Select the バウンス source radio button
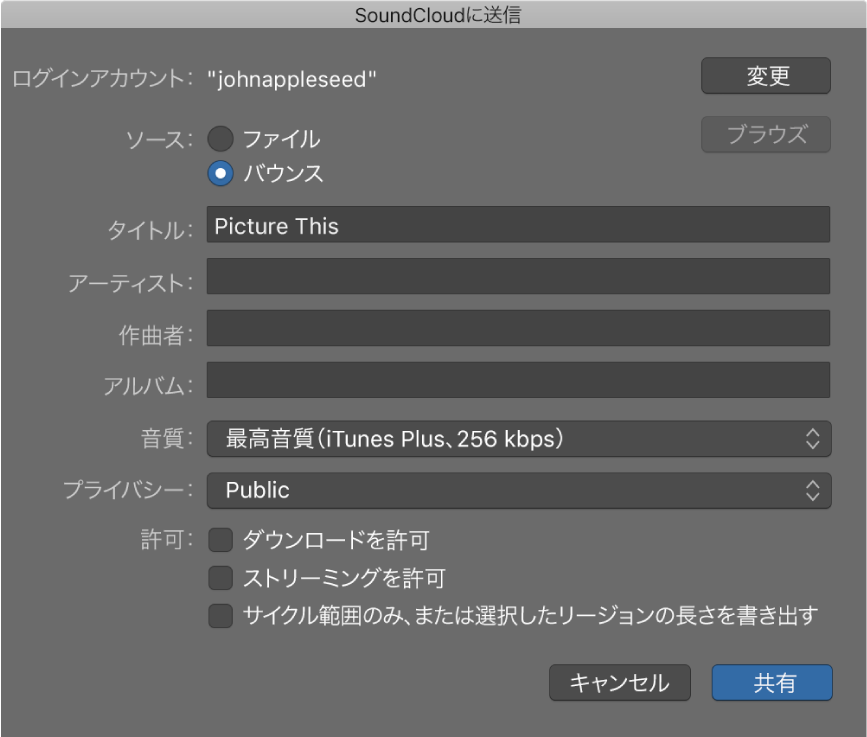 pos(221,174)
